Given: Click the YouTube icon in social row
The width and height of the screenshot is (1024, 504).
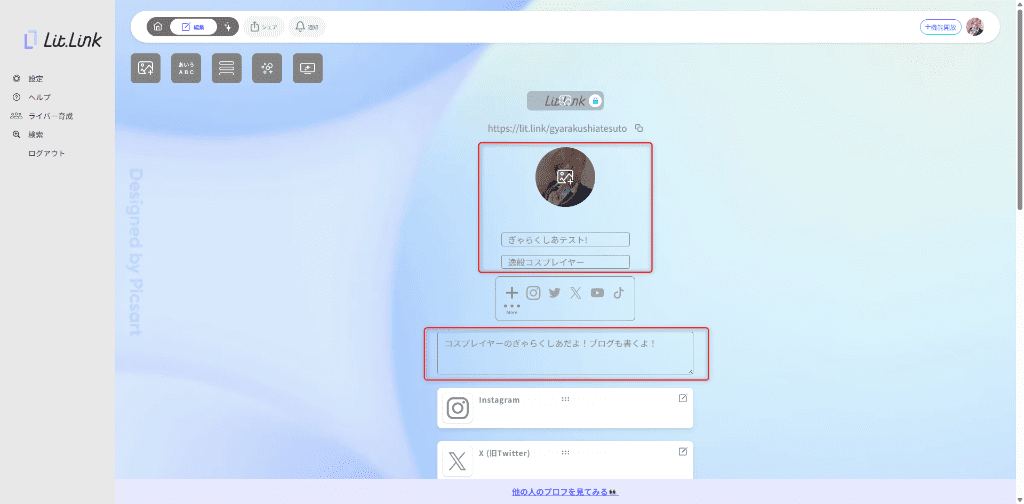Looking at the screenshot, I should coord(597,293).
